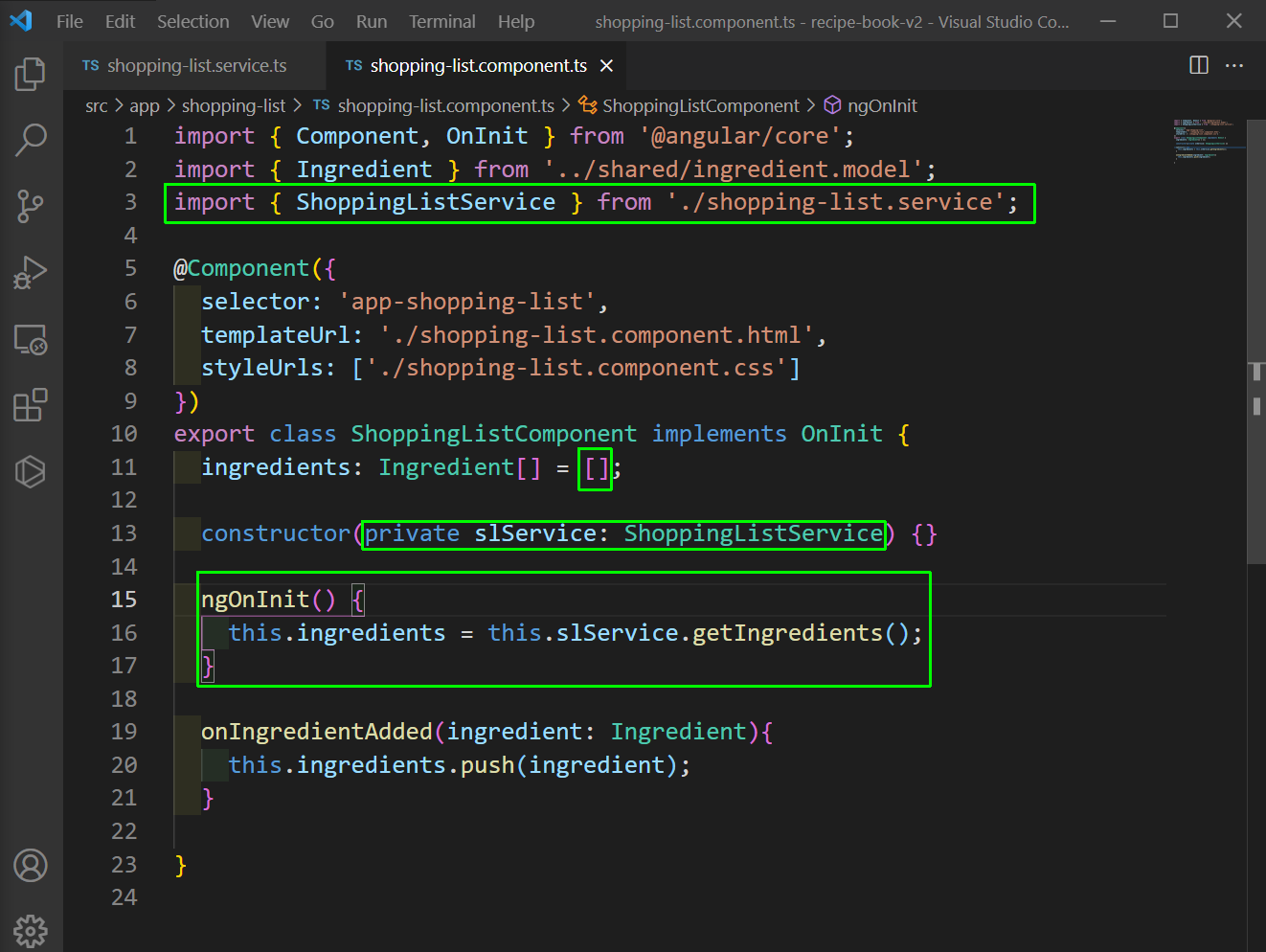1266x952 pixels.
Task: Open the editor More Actions ellipsis
Action: point(1234,65)
